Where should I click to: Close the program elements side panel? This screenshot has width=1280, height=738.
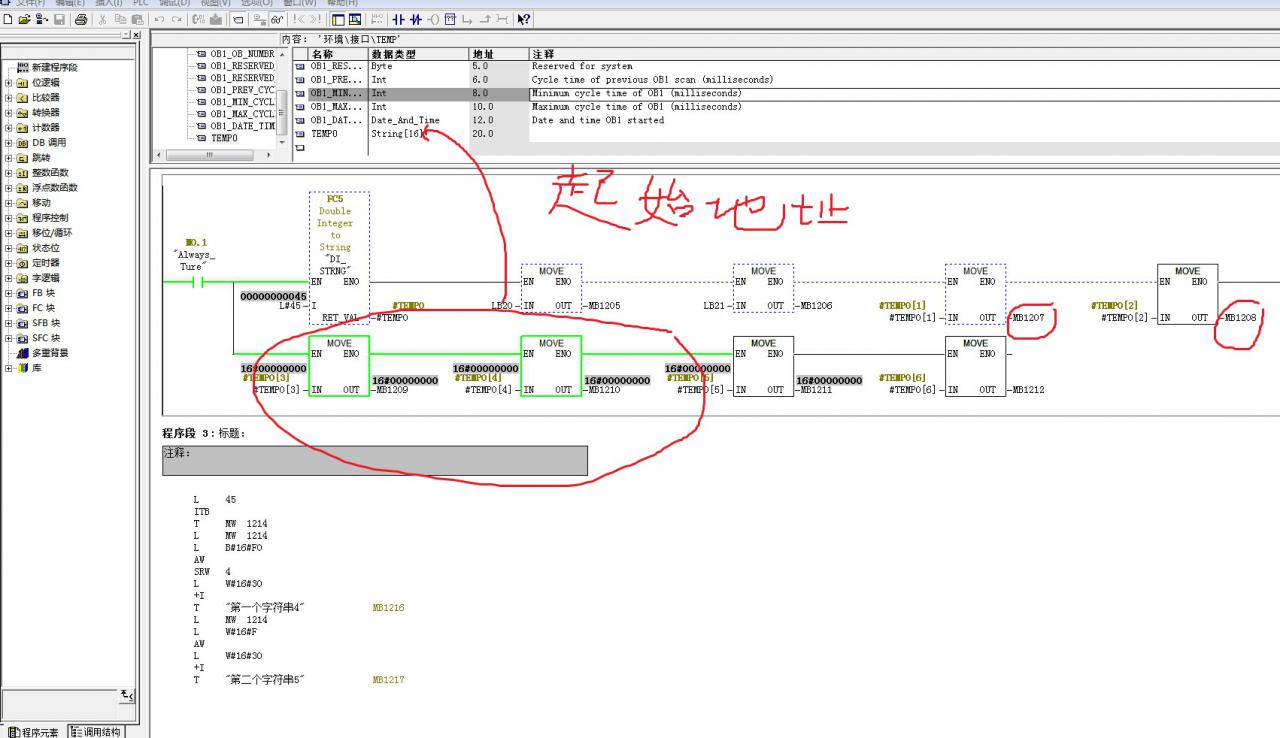pyautogui.click(x=136, y=35)
